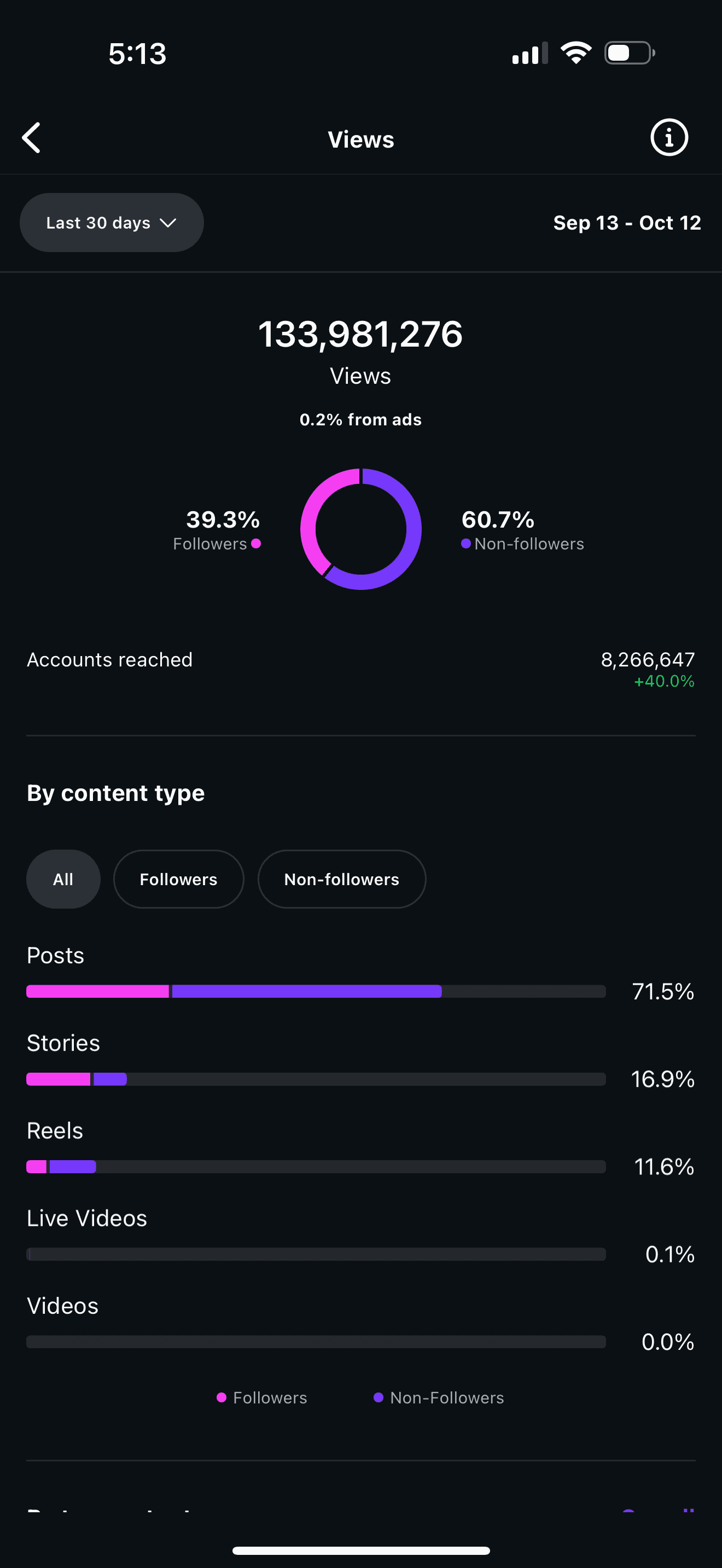This screenshot has height=1568, width=722.
Task: Tap the purple Non-followers dot beside 60.7%
Action: (x=465, y=543)
